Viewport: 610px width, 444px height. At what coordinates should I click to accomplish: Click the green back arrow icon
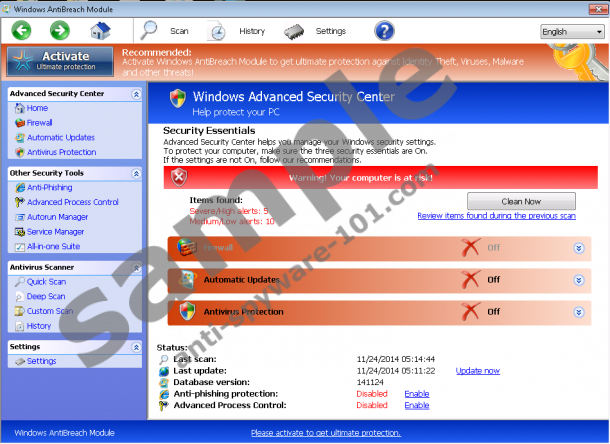[x=22, y=31]
